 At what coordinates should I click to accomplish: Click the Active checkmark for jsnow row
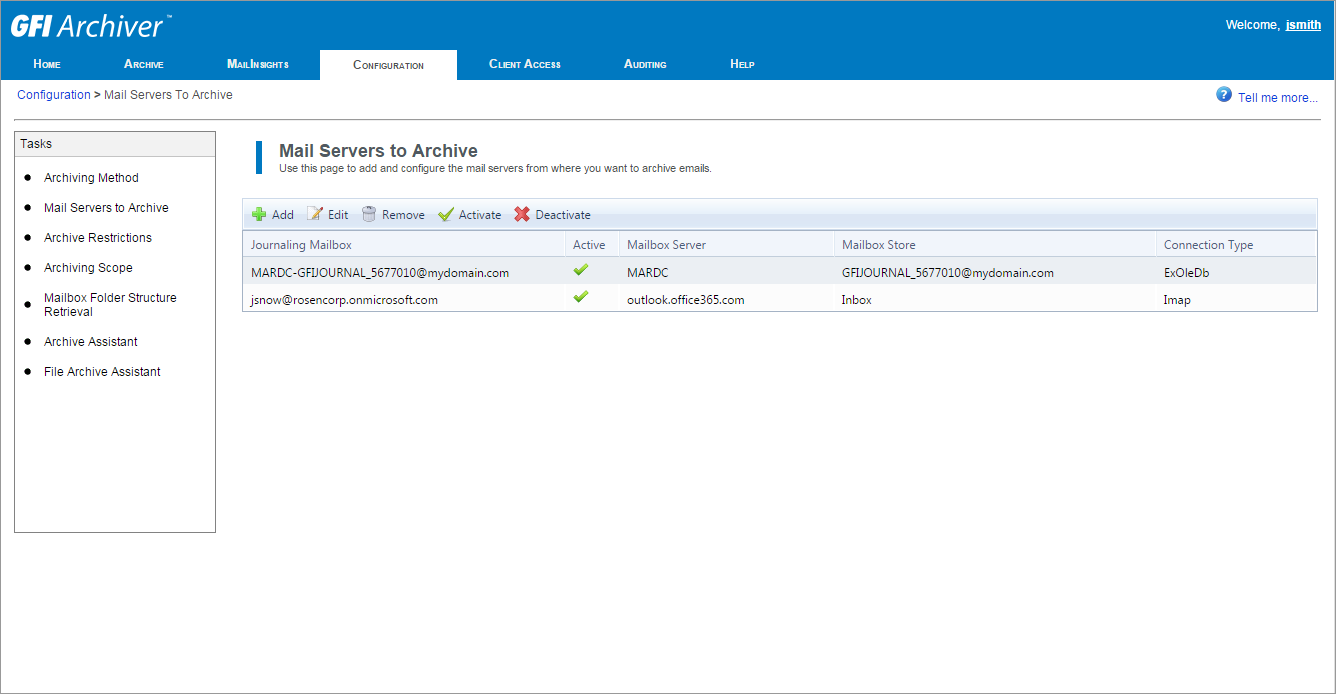(581, 298)
